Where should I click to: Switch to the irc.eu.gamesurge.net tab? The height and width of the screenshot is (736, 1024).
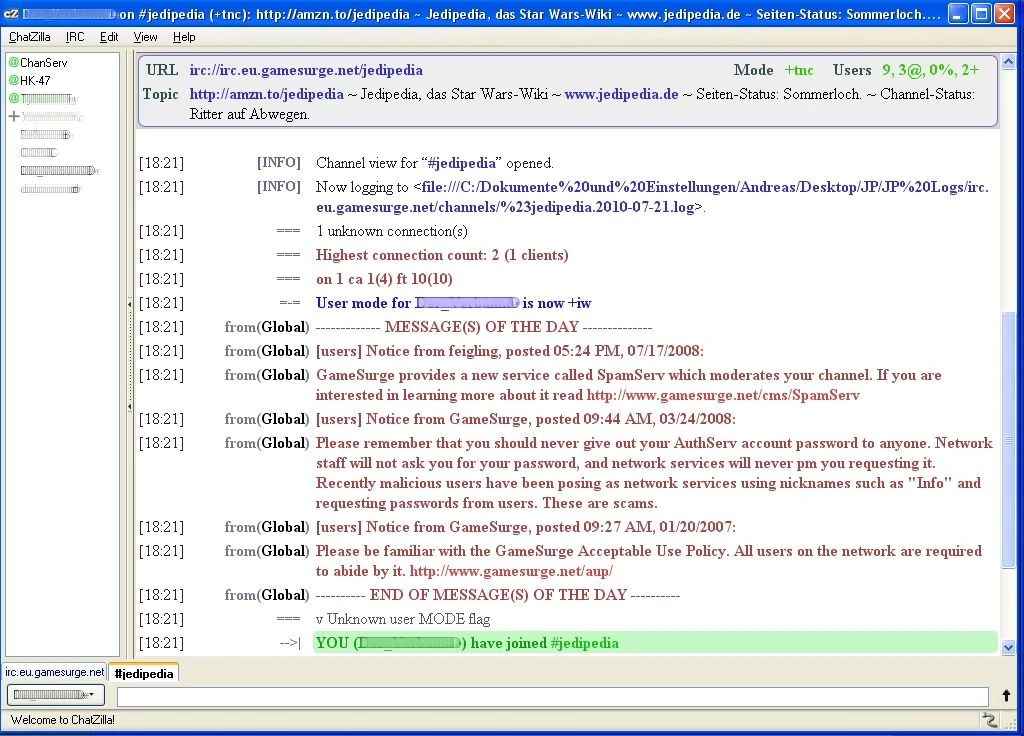54,673
